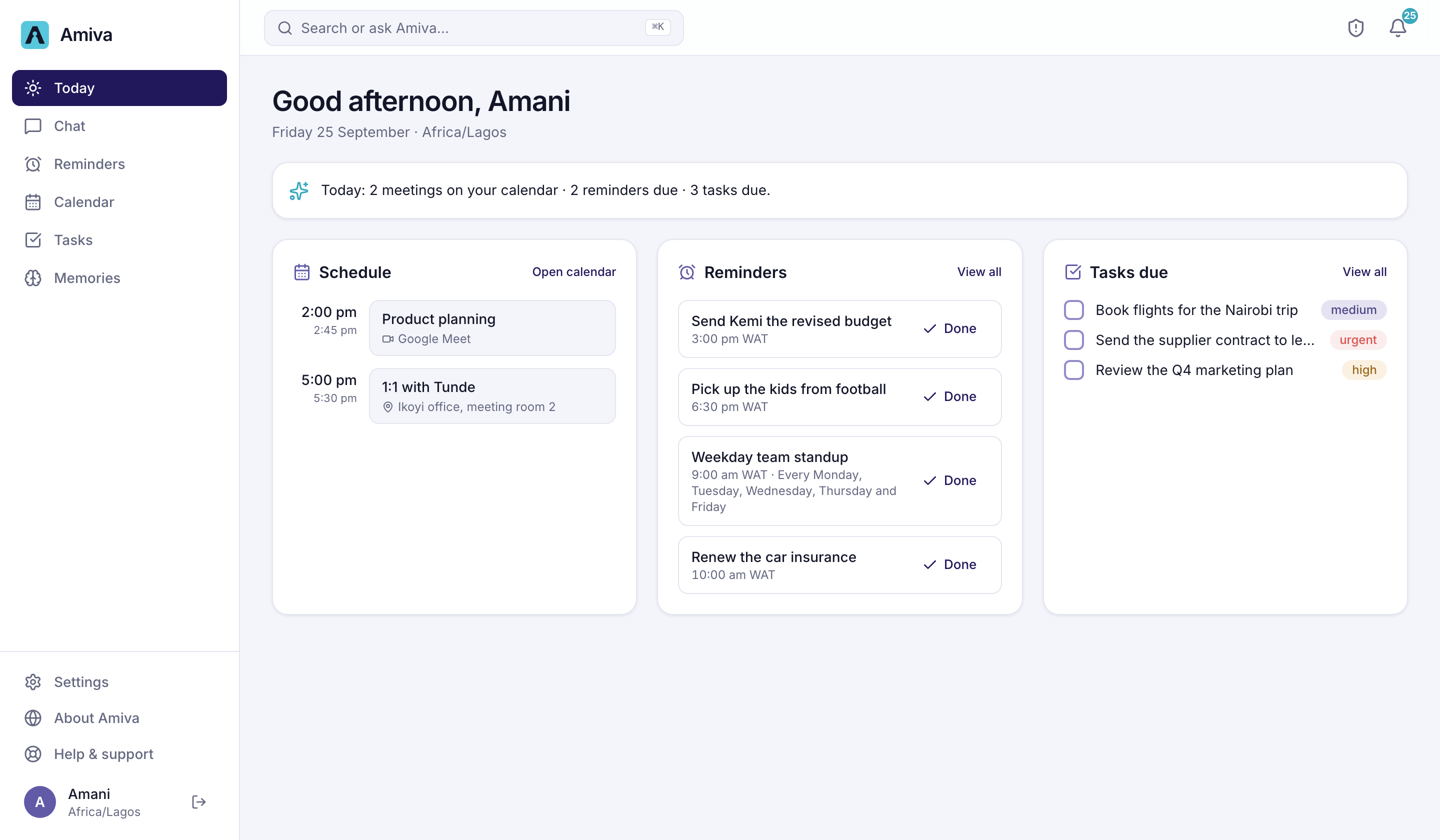Open About Amiva

click(119, 717)
